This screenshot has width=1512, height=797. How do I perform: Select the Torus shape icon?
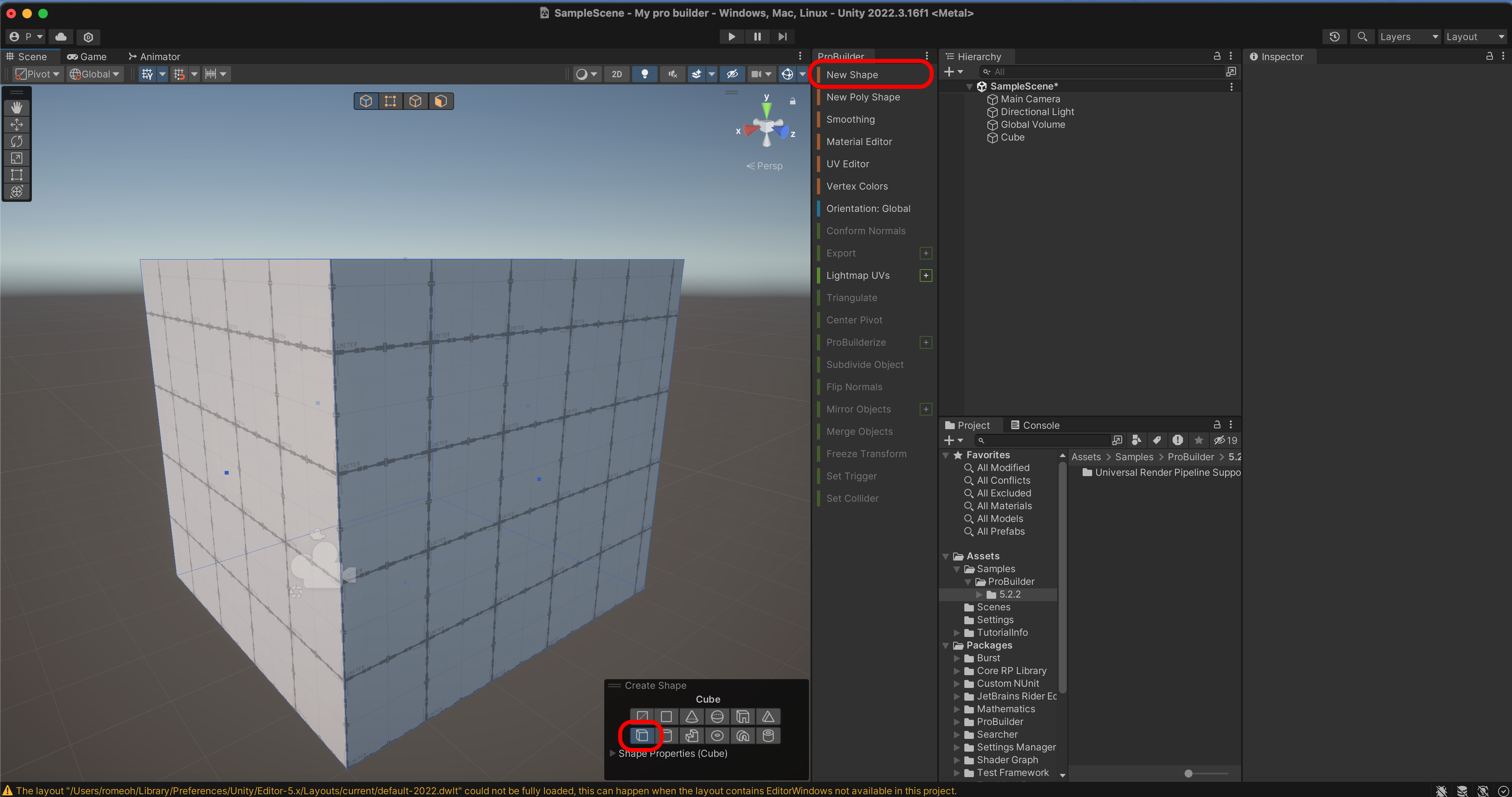pos(717,735)
